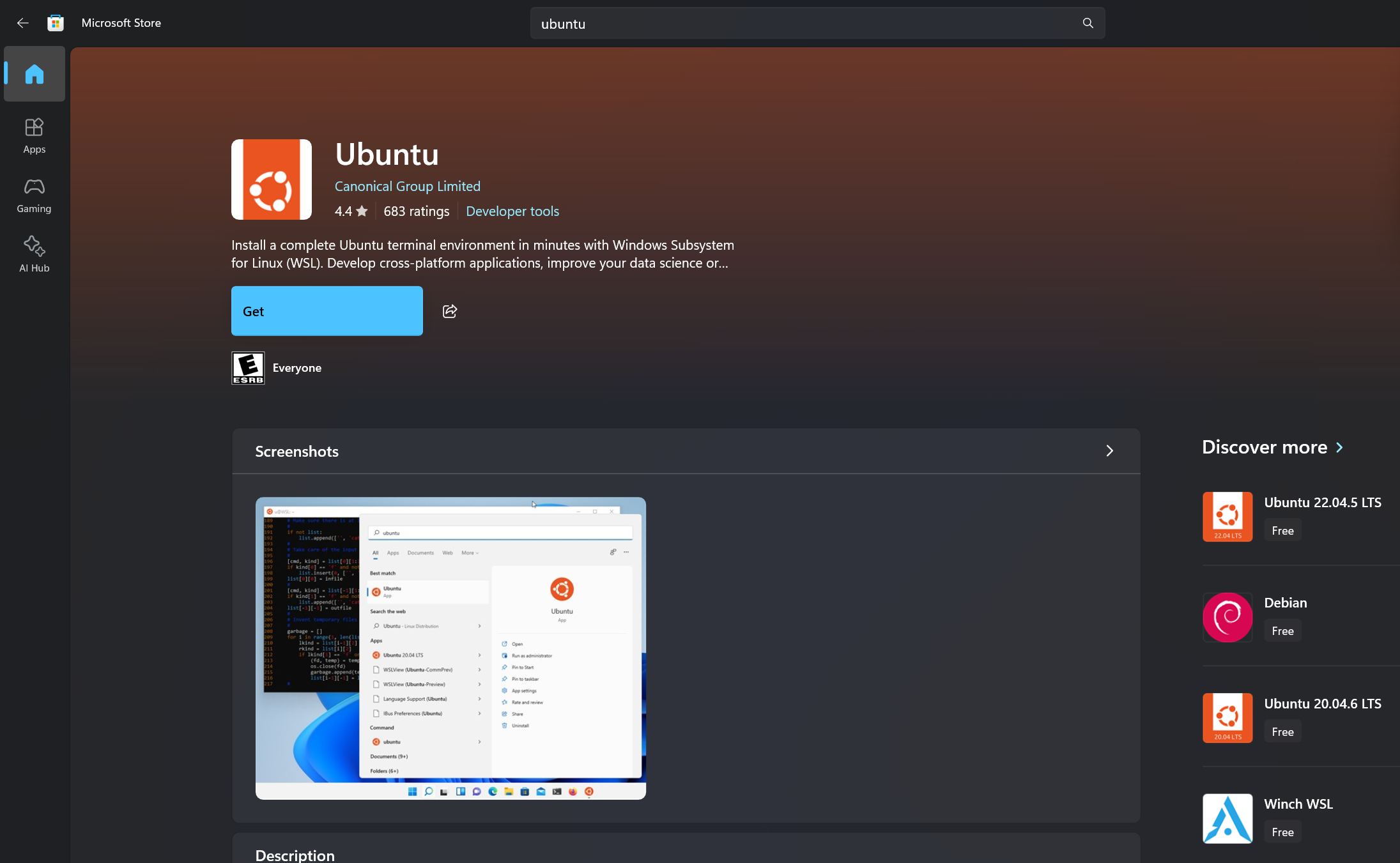Open the Home sidebar icon
1400x863 pixels.
point(35,74)
